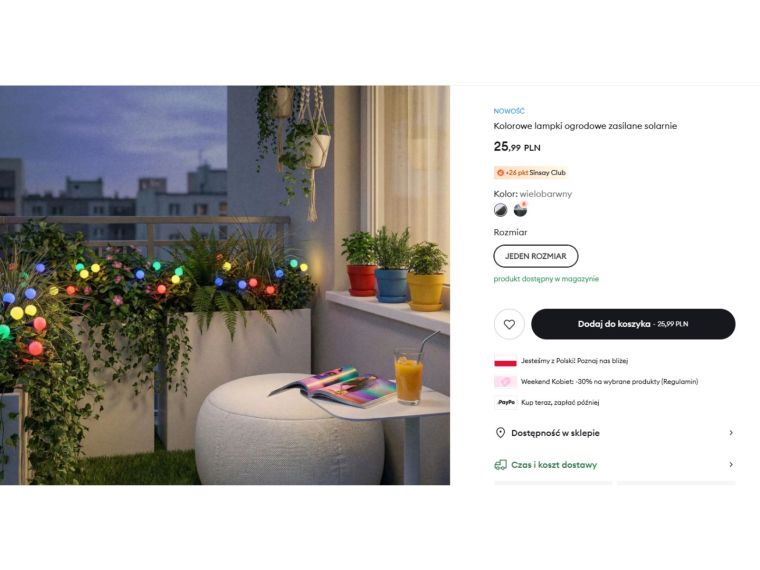Viewport: 760px width, 570px height.
Task: Select the first grey color swatch
Action: click(x=500, y=210)
